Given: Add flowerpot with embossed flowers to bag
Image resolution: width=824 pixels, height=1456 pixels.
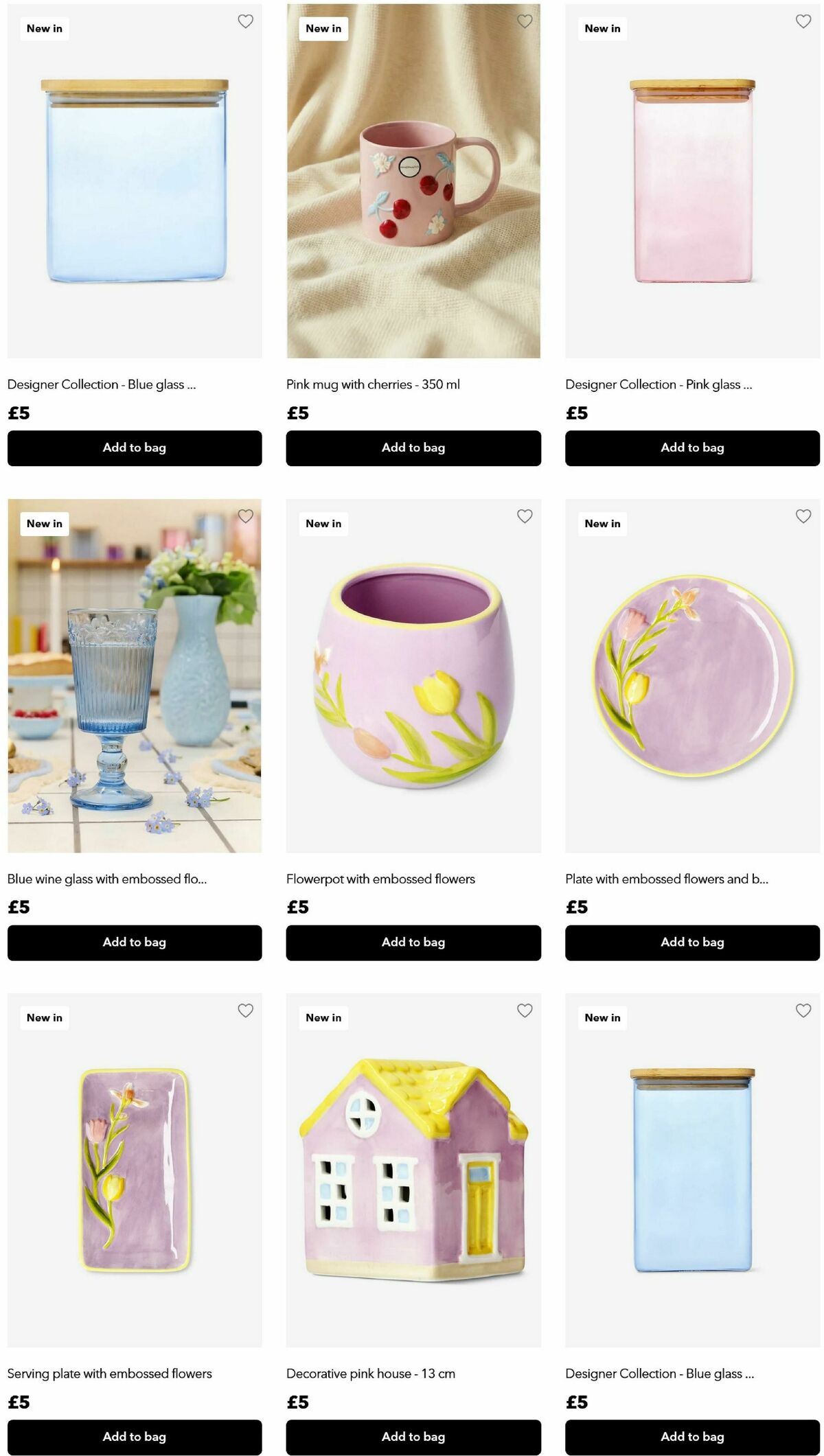Looking at the screenshot, I should pyautogui.click(x=413, y=943).
